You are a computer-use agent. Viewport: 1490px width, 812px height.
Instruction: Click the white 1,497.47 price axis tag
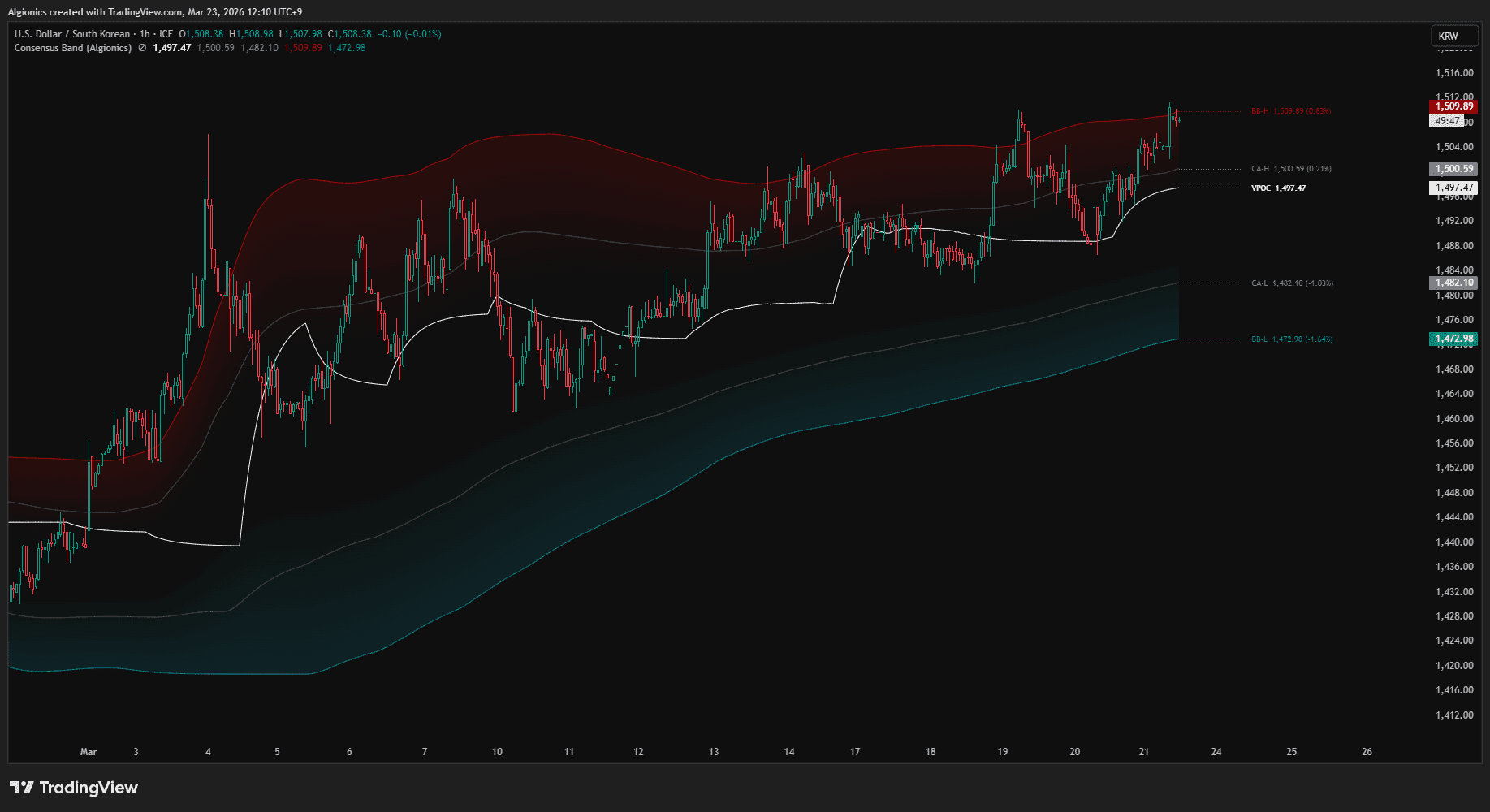click(1453, 188)
